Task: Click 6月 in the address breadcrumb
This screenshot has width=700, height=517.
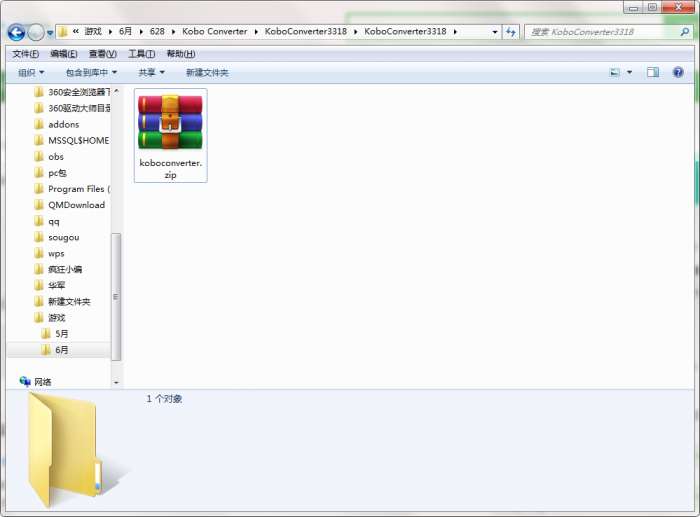Action: click(125, 32)
